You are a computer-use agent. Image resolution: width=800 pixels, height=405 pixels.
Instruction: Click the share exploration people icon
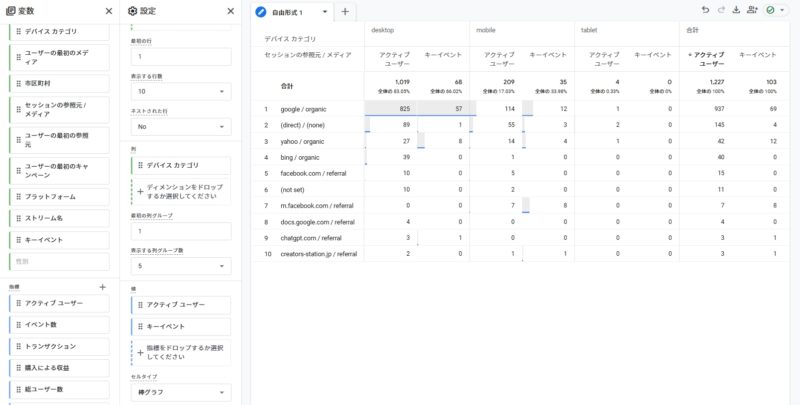pyautogui.click(x=752, y=11)
